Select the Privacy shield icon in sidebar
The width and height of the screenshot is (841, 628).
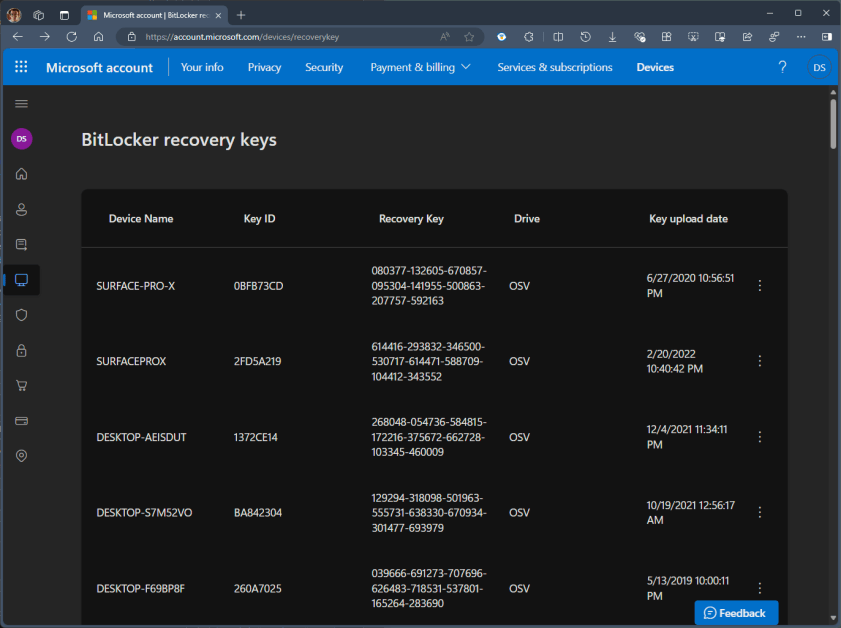[x=21, y=314]
